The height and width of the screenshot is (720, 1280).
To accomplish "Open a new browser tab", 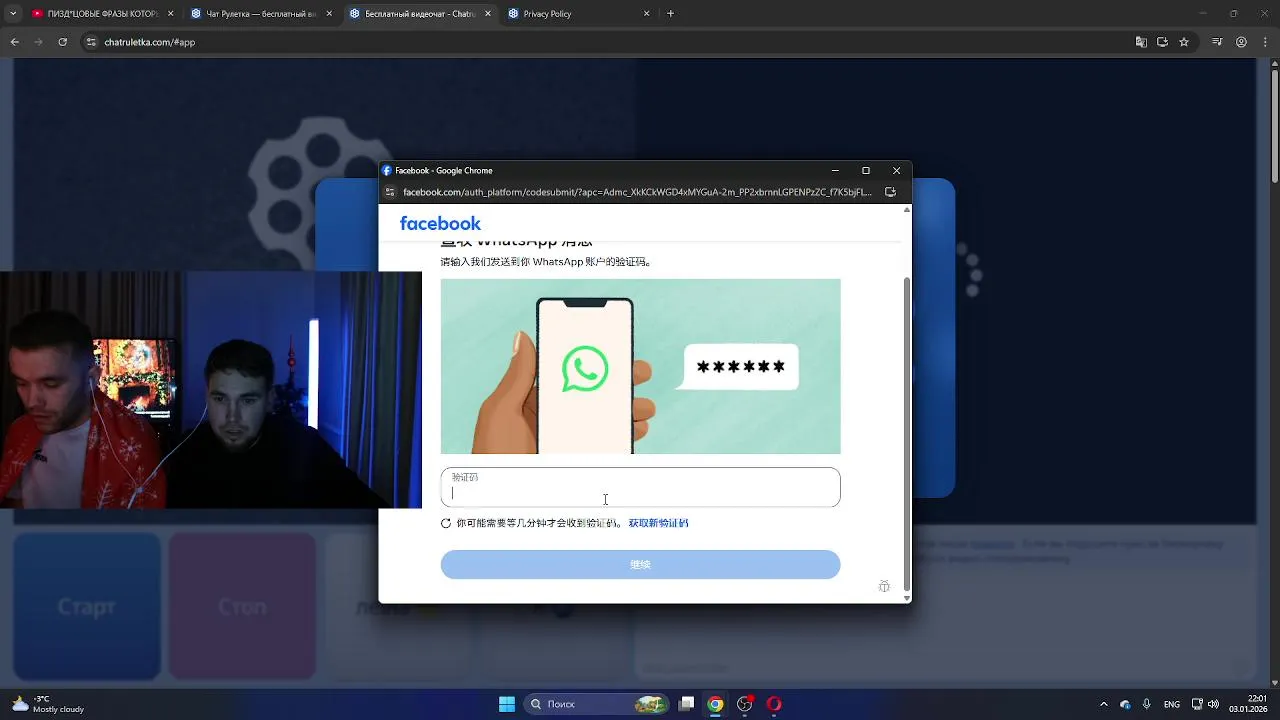I will click(670, 14).
